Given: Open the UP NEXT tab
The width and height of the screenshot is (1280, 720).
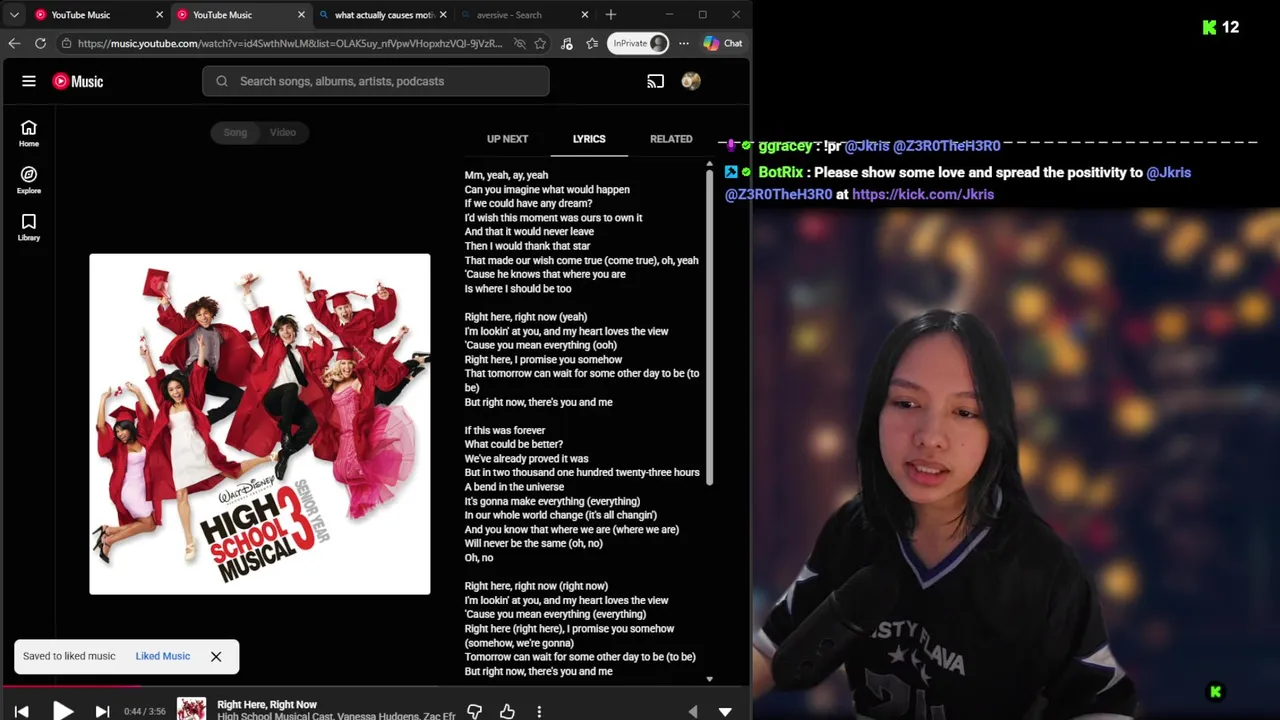Looking at the screenshot, I should 507,139.
